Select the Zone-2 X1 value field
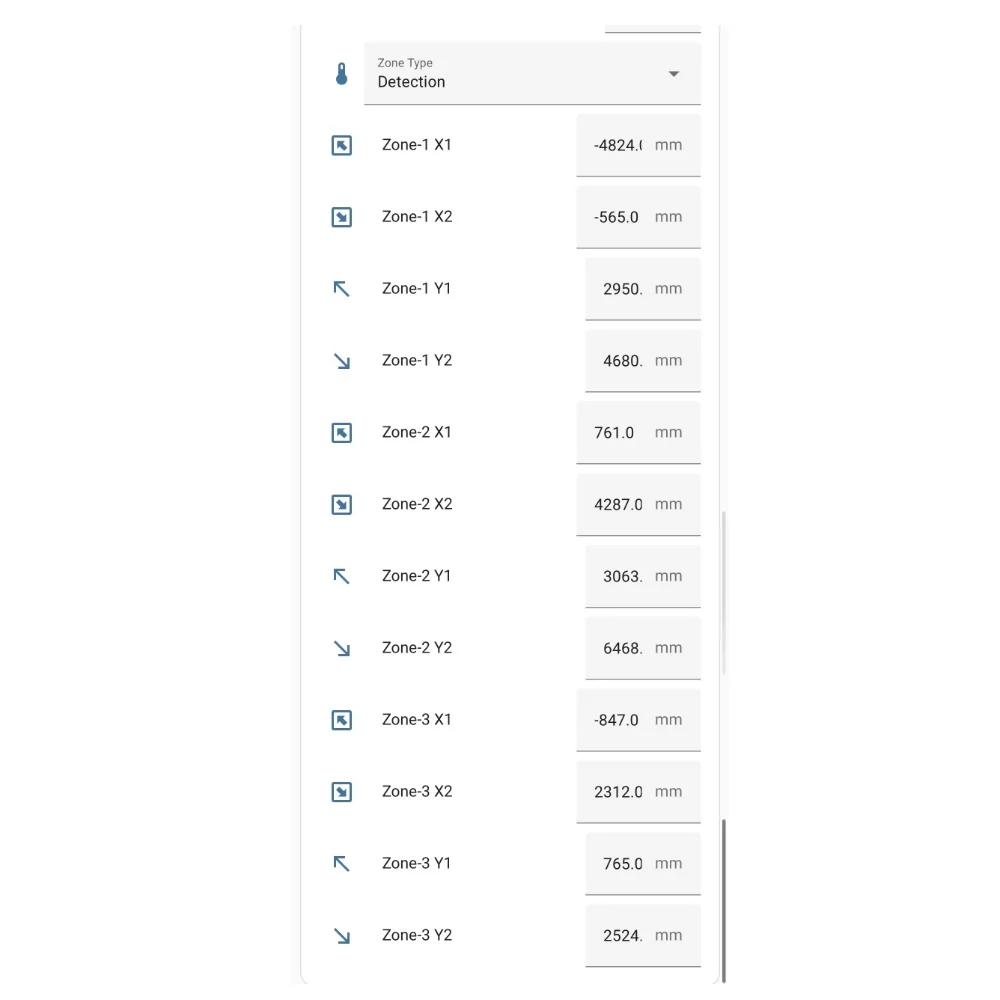Viewport: 1000px width, 1000px height. [x=616, y=433]
